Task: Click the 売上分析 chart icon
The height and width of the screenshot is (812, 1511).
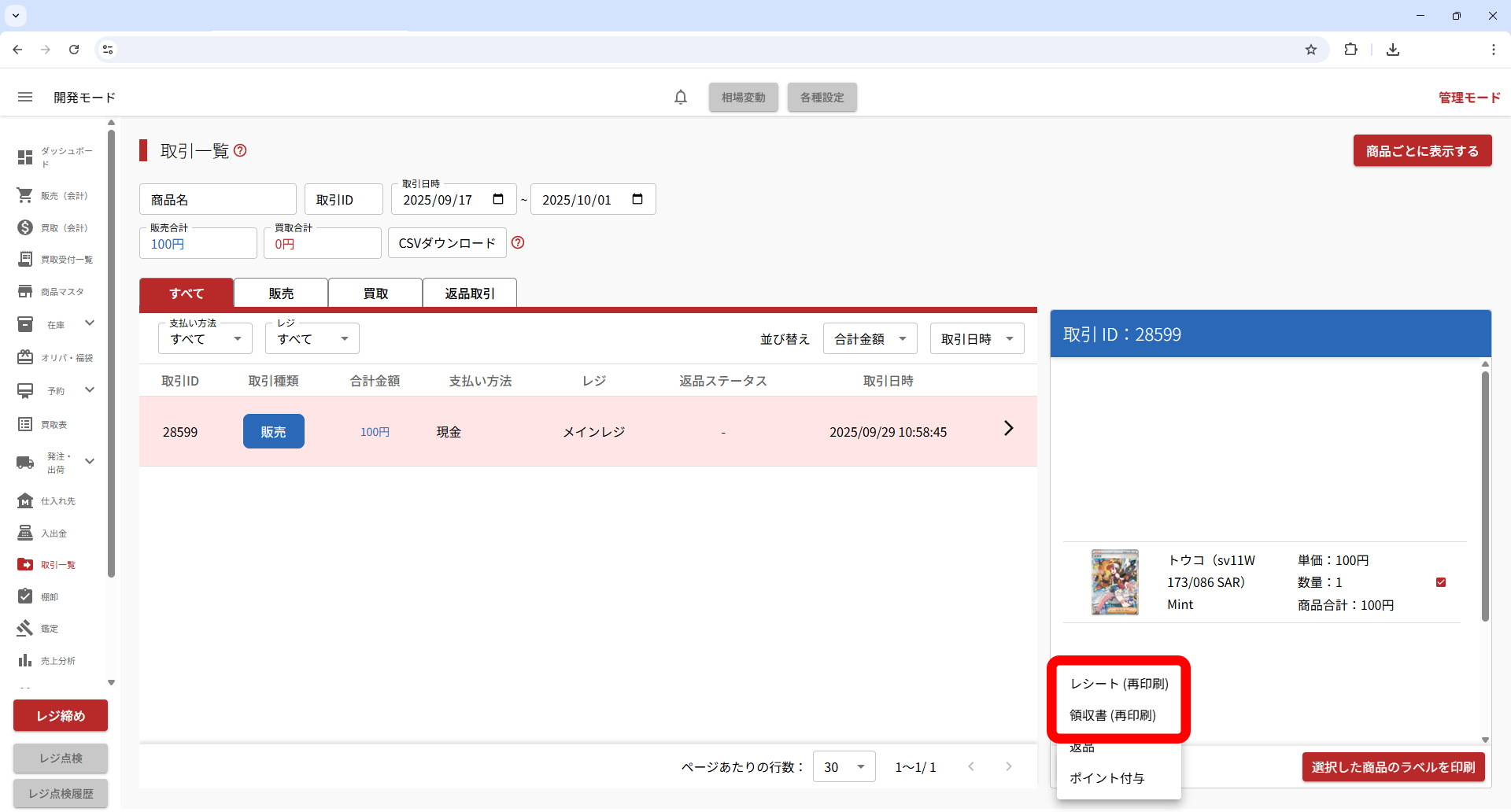Action: [25, 660]
